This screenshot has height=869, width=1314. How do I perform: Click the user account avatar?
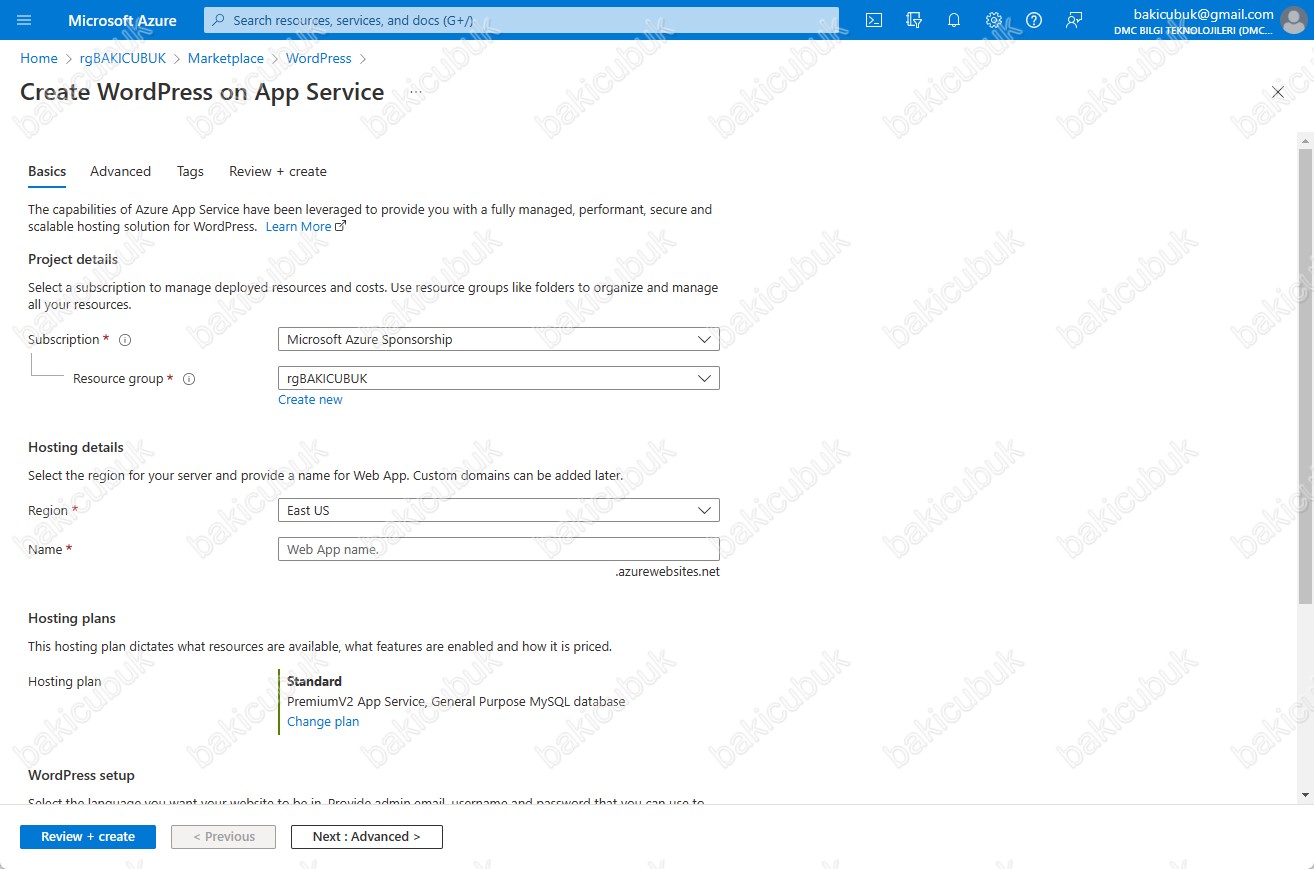pos(1293,20)
